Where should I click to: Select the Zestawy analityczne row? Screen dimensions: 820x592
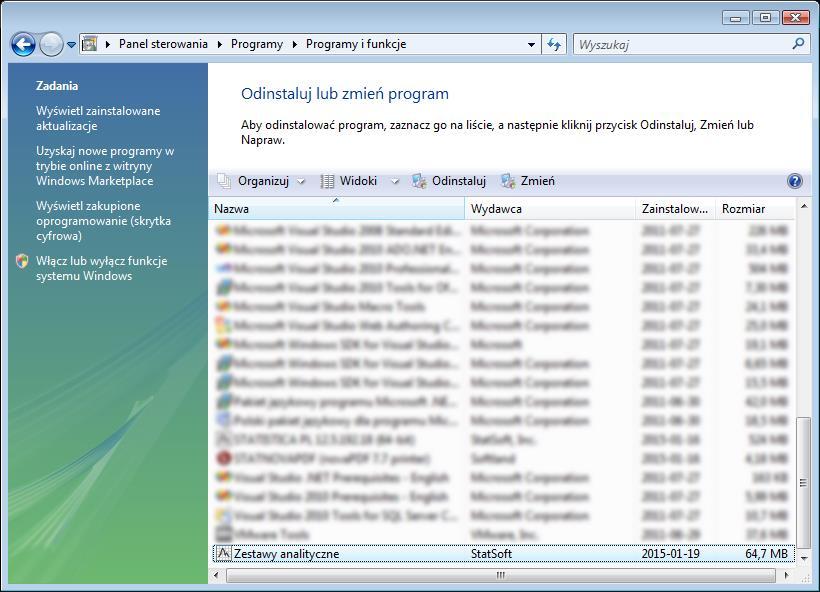(504, 553)
